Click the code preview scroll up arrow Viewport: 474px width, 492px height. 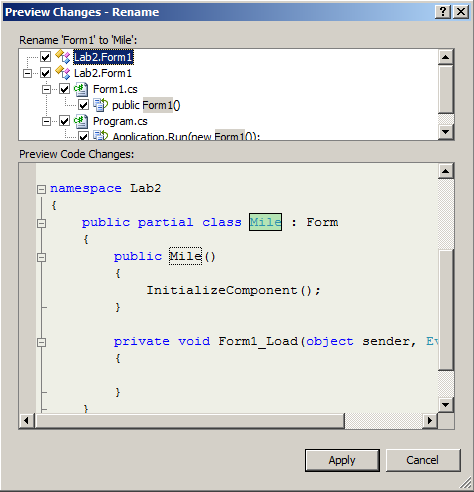pyautogui.click(x=446, y=171)
